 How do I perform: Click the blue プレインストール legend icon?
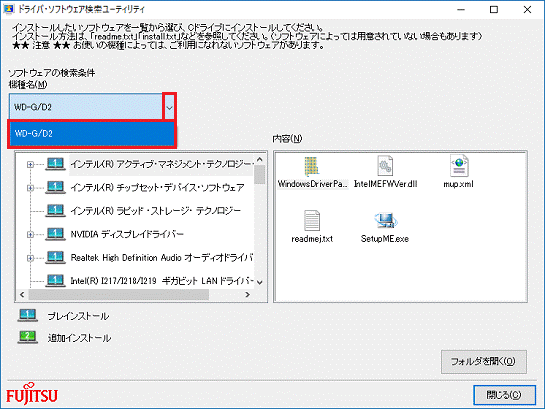pos(27,315)
